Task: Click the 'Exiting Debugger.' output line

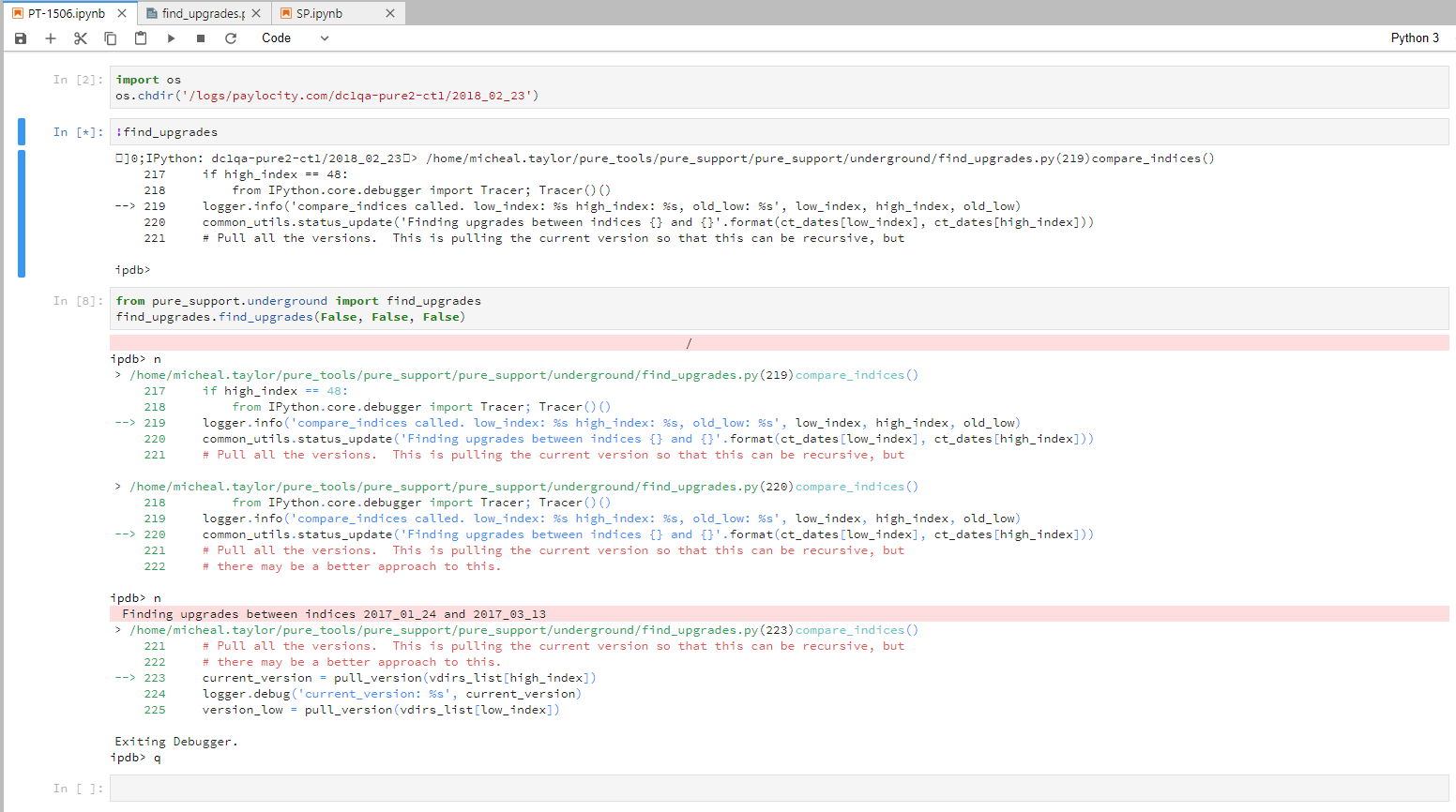Action: click(x=176, y=742)
